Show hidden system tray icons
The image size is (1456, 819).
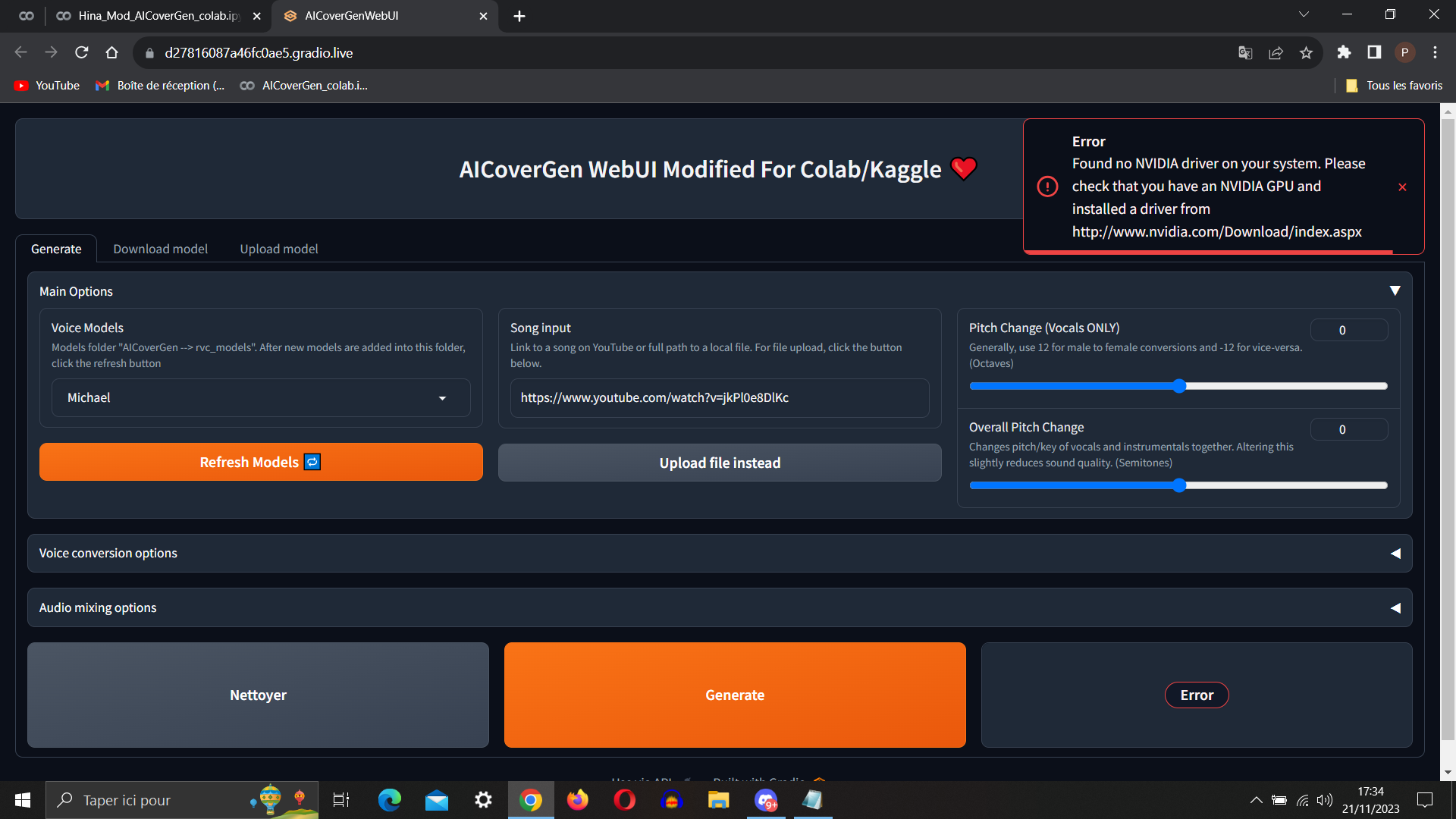1257,800
